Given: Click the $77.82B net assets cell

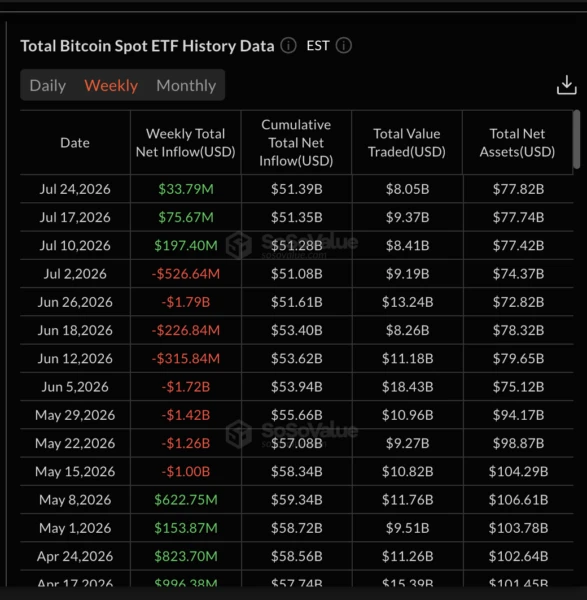Looking at the screenshot, I should coord(519,189).
